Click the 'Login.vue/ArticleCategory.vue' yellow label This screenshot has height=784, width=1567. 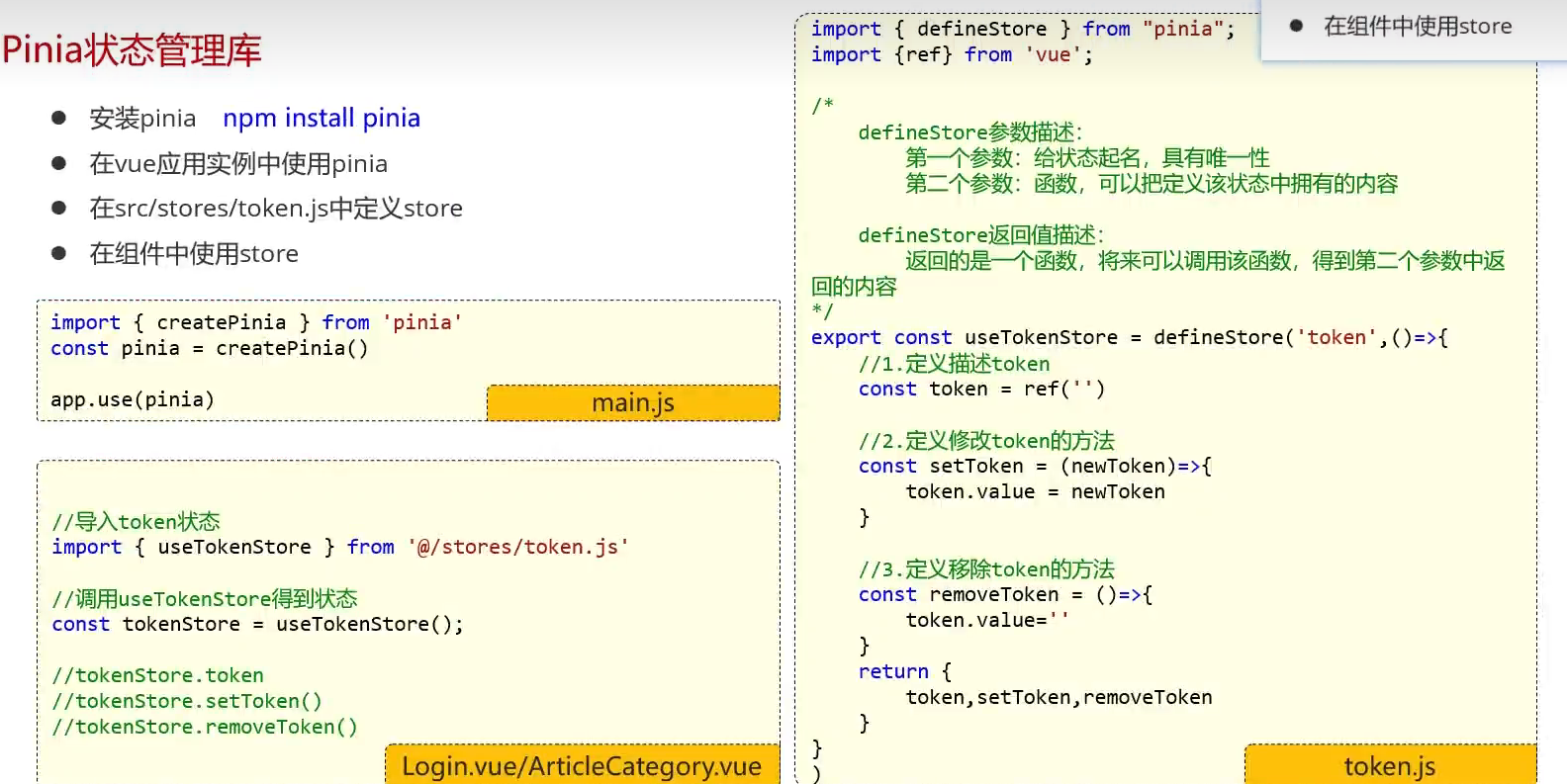(582, 765)
